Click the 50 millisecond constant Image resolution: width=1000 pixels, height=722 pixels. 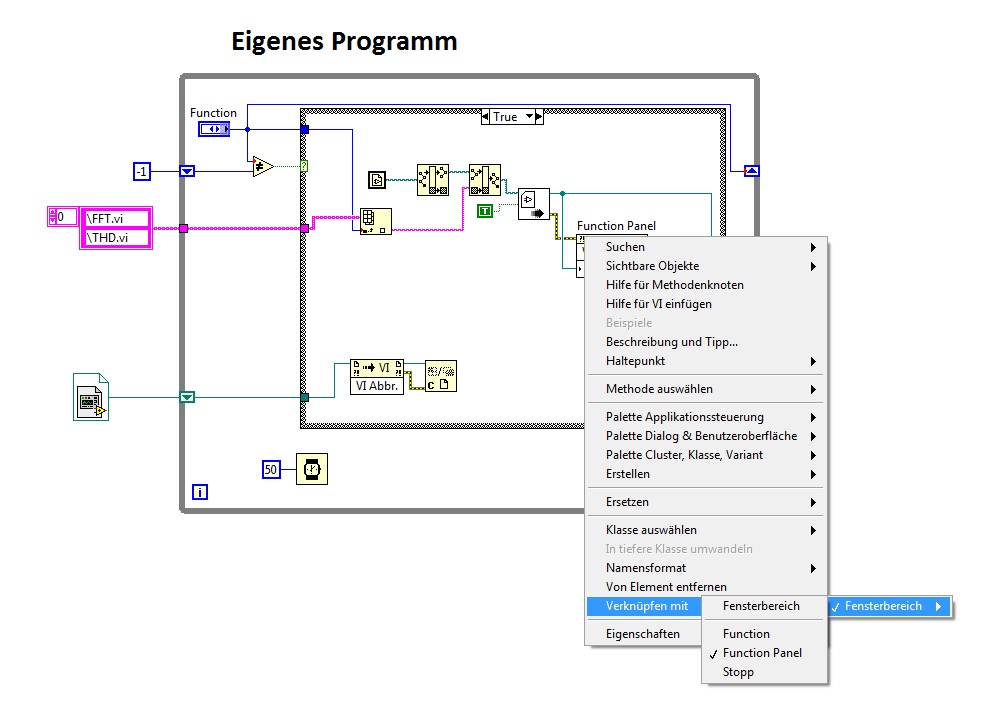271,469
